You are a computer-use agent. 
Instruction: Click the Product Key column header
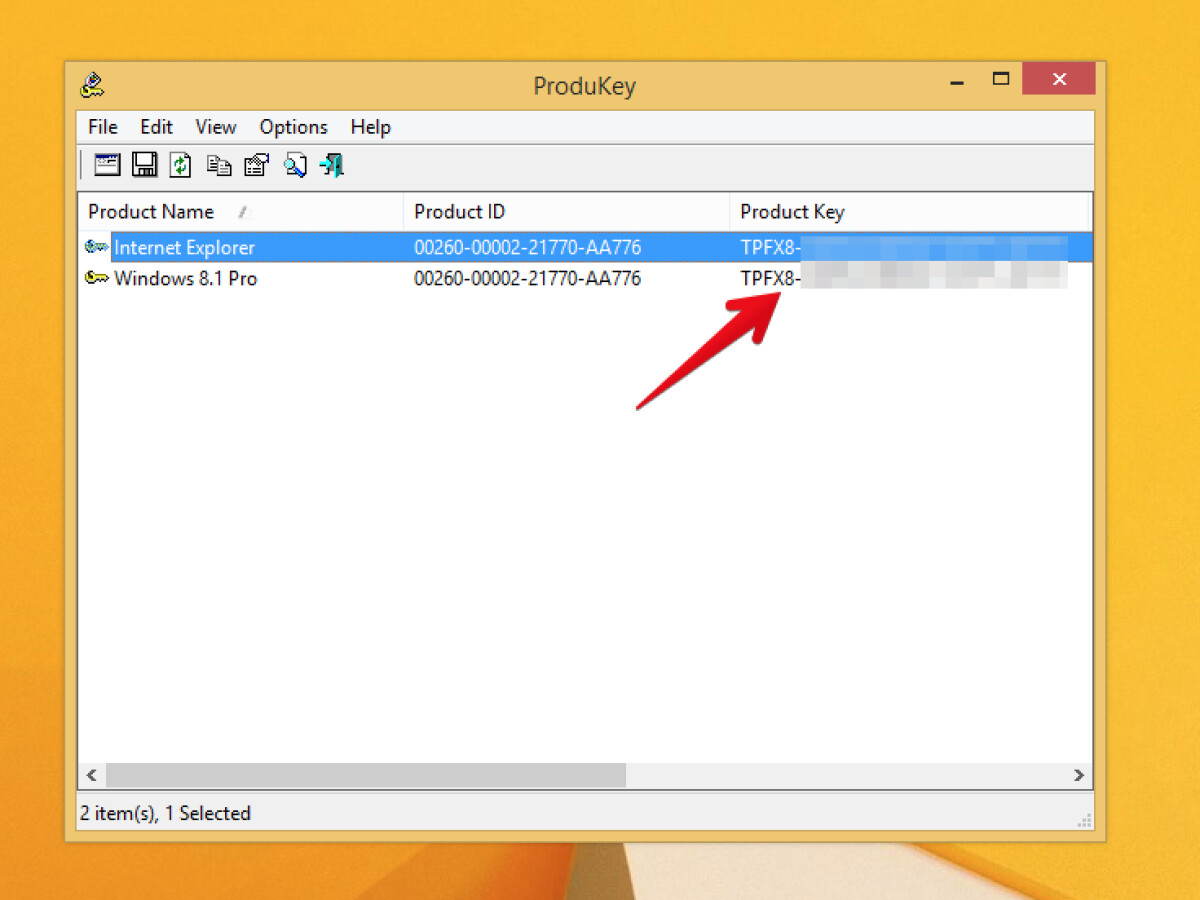click(792, 212)
